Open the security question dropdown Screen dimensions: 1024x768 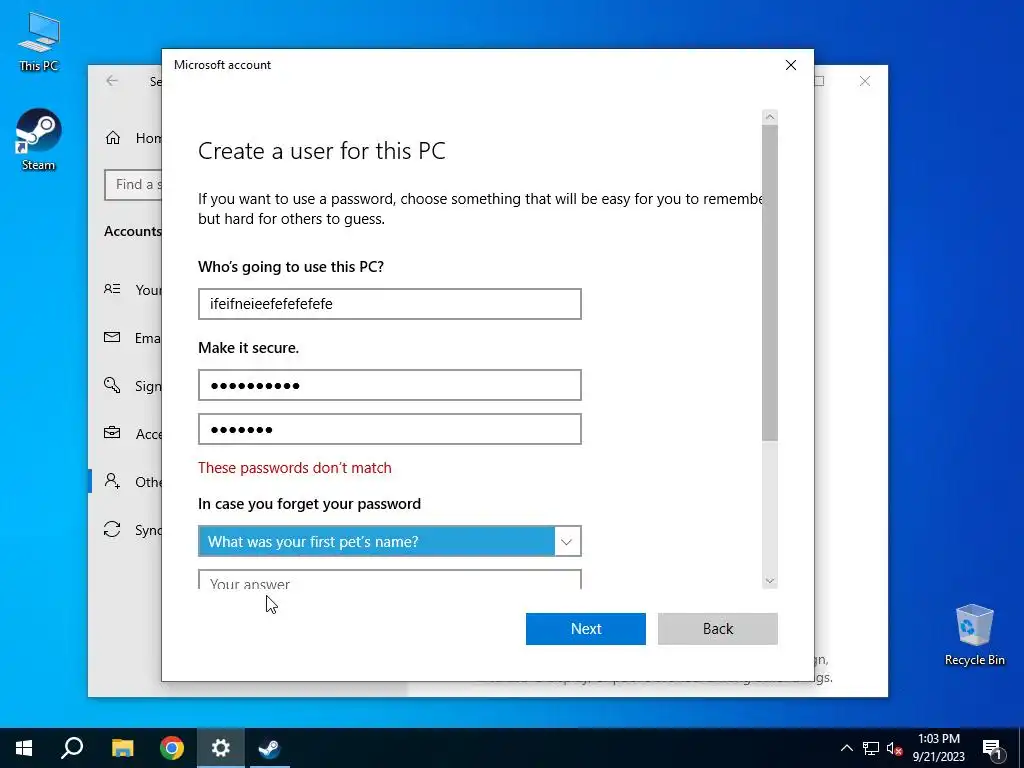[x=390, y=541]
